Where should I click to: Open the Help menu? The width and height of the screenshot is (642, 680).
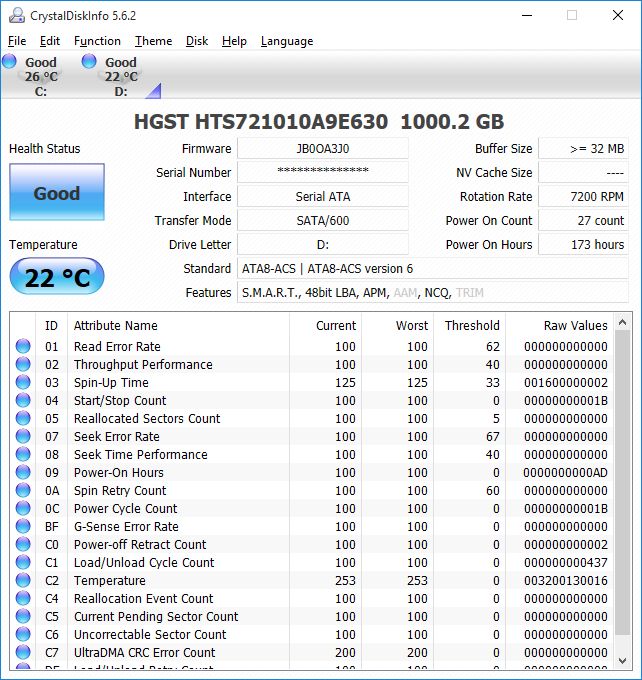point(234,41)
